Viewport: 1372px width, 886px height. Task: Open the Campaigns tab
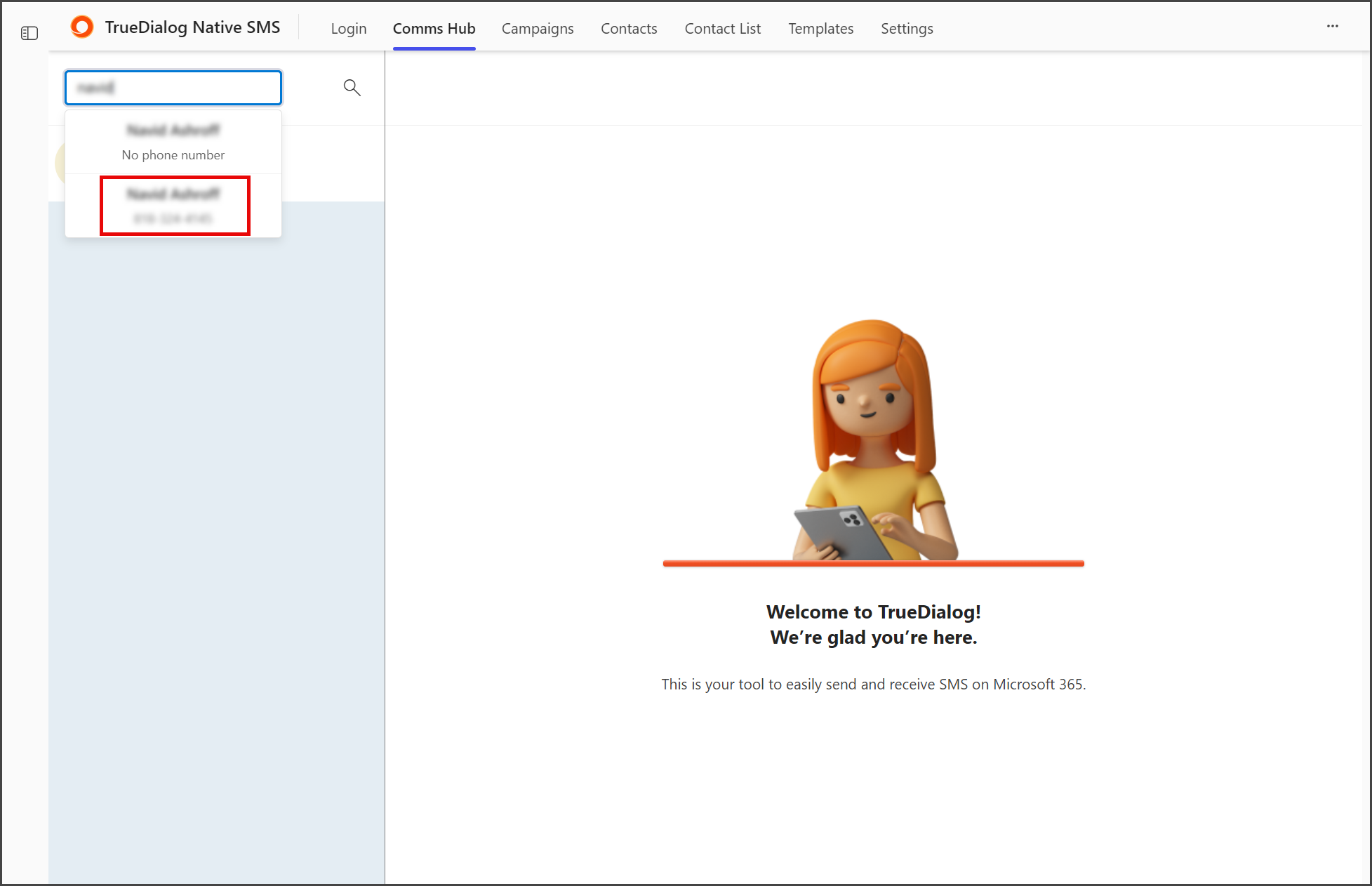[x=538, y=29]
